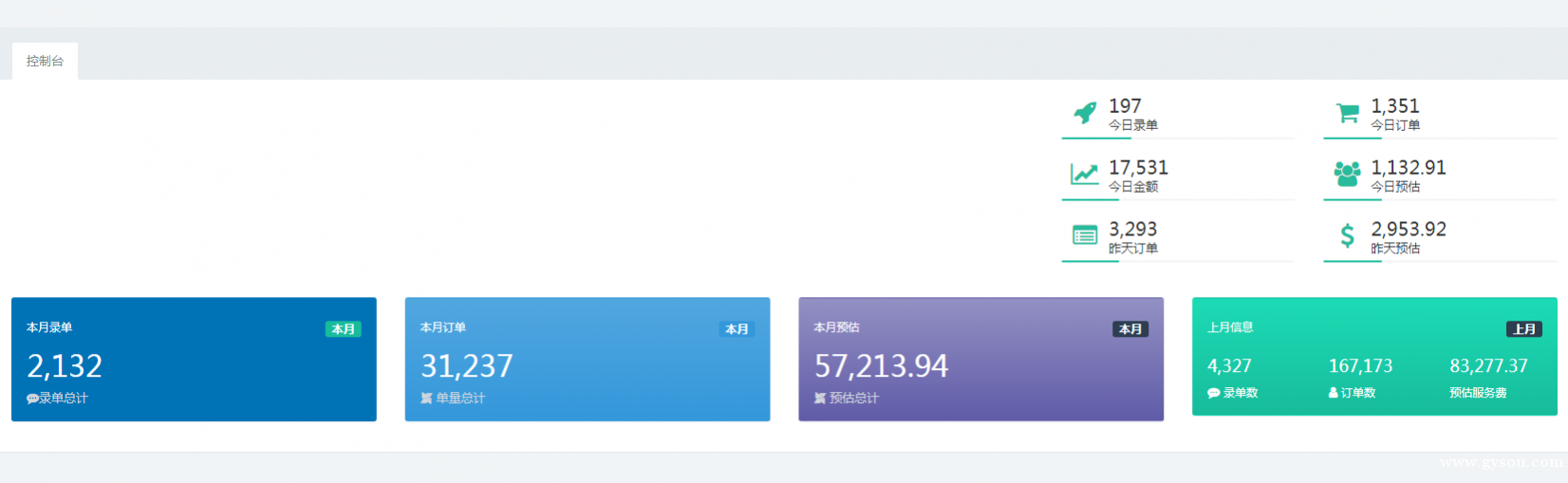Click the line chart icon for 今日金额
The image size is (1568, 483).
coord(1085,174)
